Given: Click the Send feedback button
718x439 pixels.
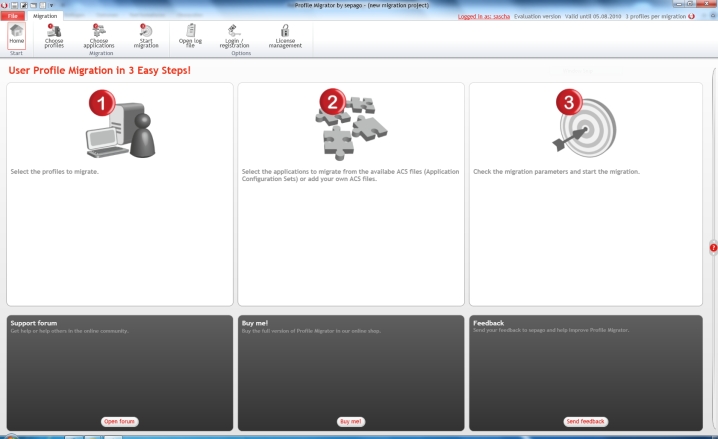Looking at the screenshot, I should click(x=585, y=421).
